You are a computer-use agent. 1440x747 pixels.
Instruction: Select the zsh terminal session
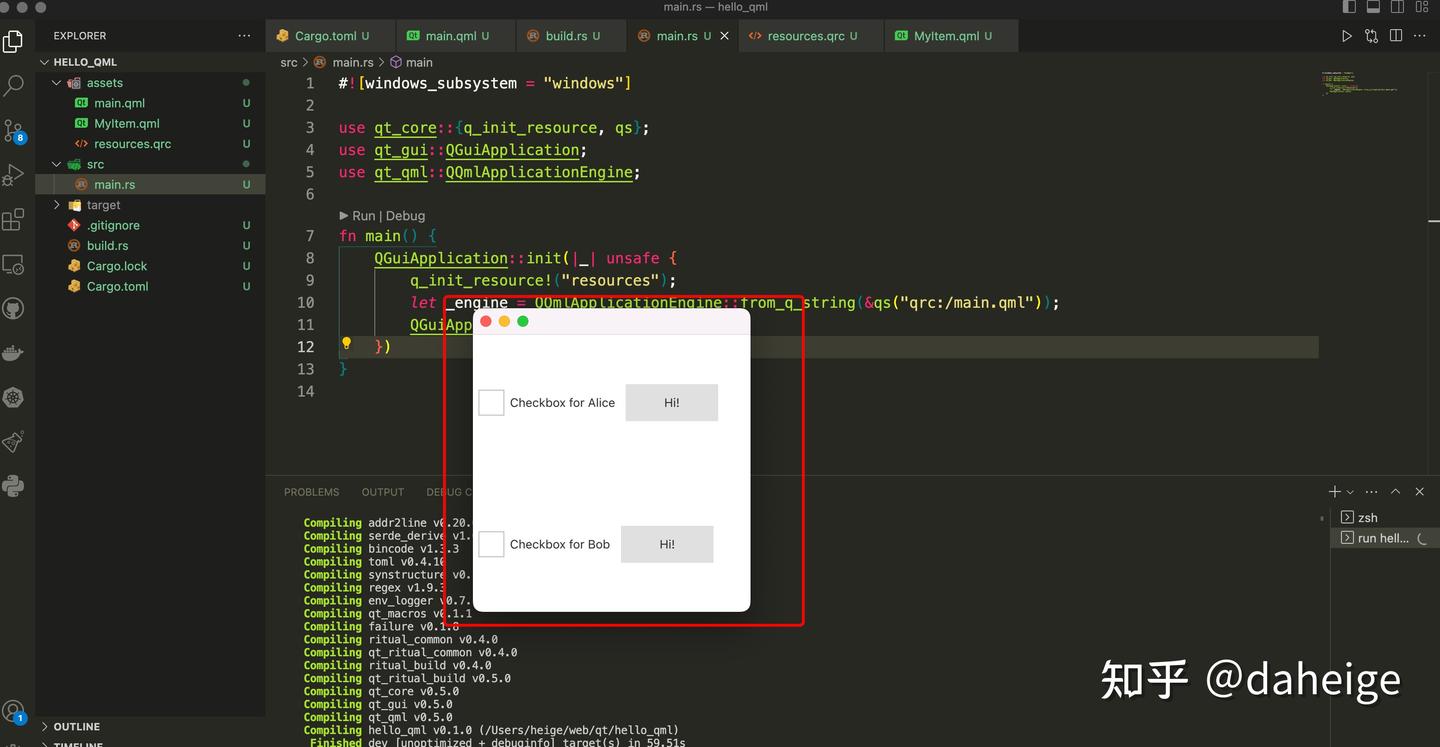pyautogui.click(x=1367, y=517)
